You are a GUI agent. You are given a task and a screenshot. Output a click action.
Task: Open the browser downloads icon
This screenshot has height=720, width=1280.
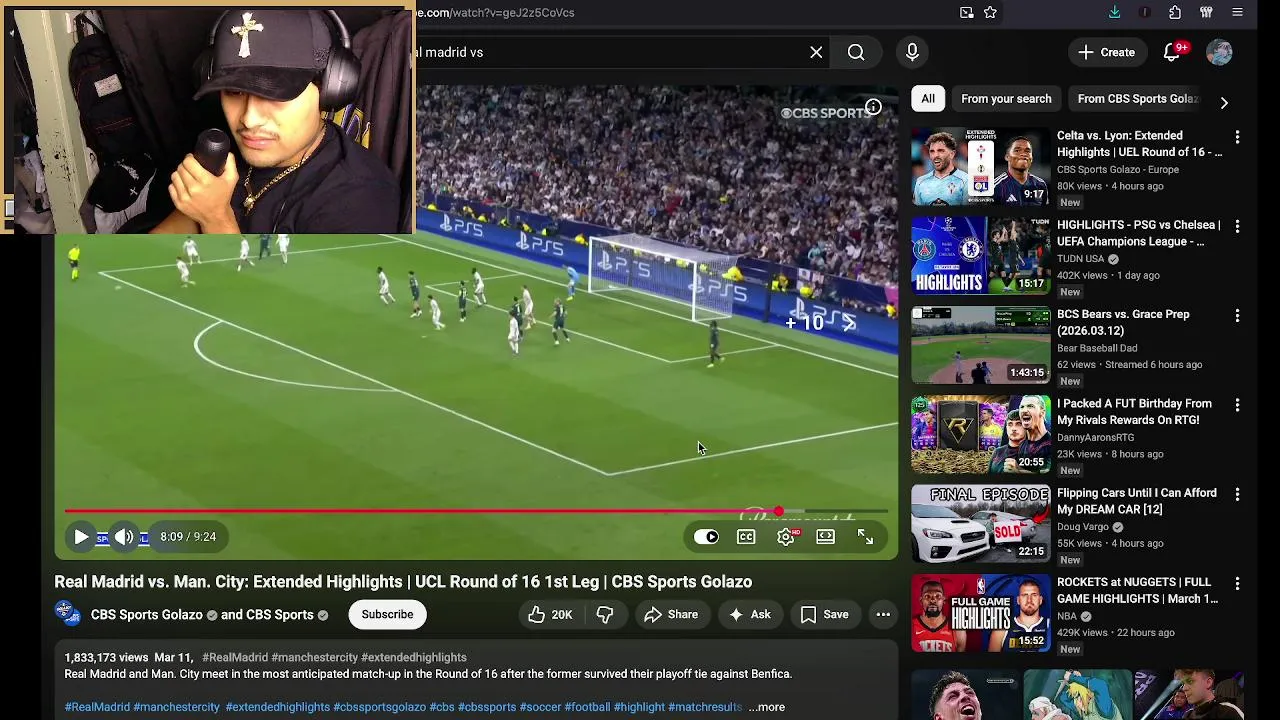[1115, 12]
